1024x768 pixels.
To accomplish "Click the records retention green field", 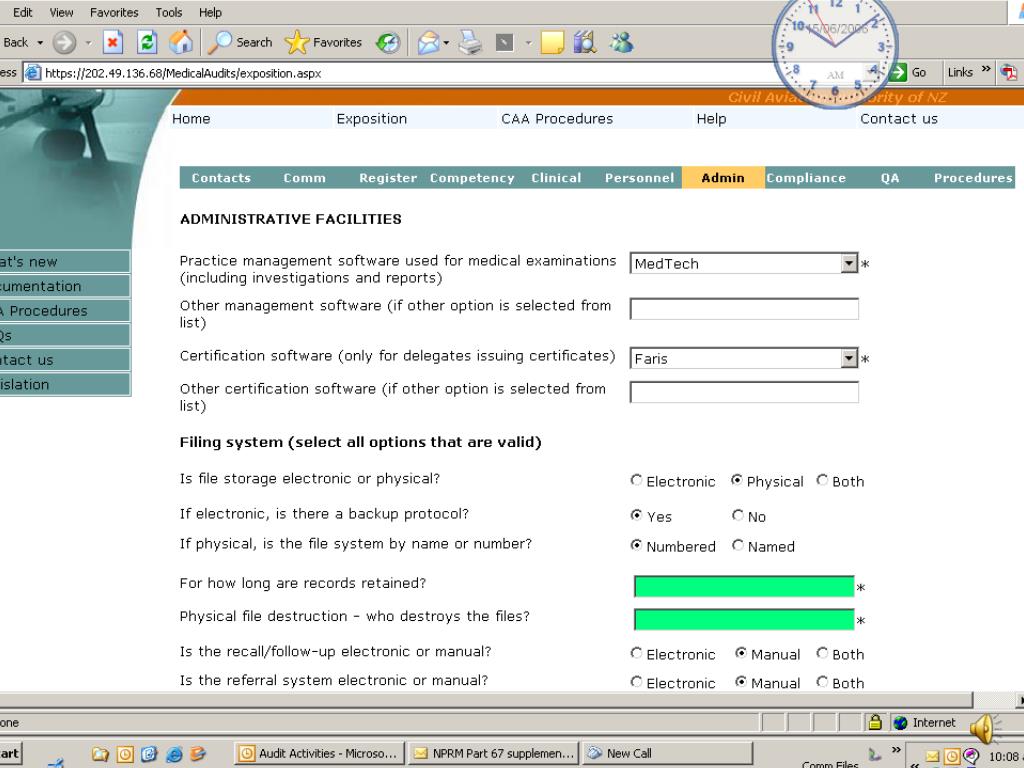I will click(744, 586).
